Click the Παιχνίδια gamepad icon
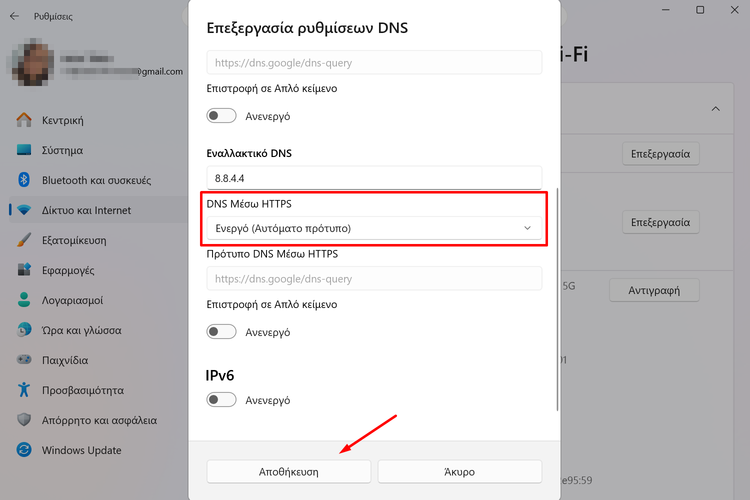 [25, 360]
